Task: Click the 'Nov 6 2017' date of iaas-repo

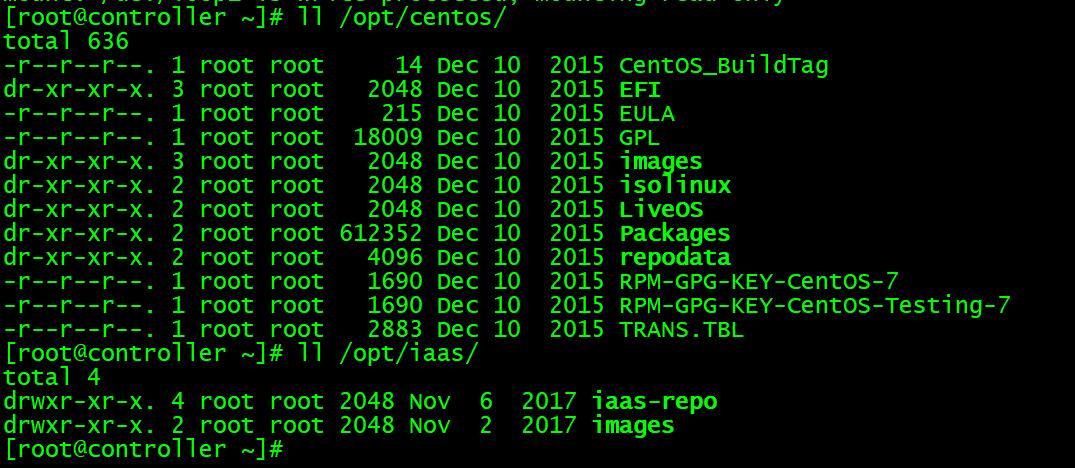Action: point(493,402)
